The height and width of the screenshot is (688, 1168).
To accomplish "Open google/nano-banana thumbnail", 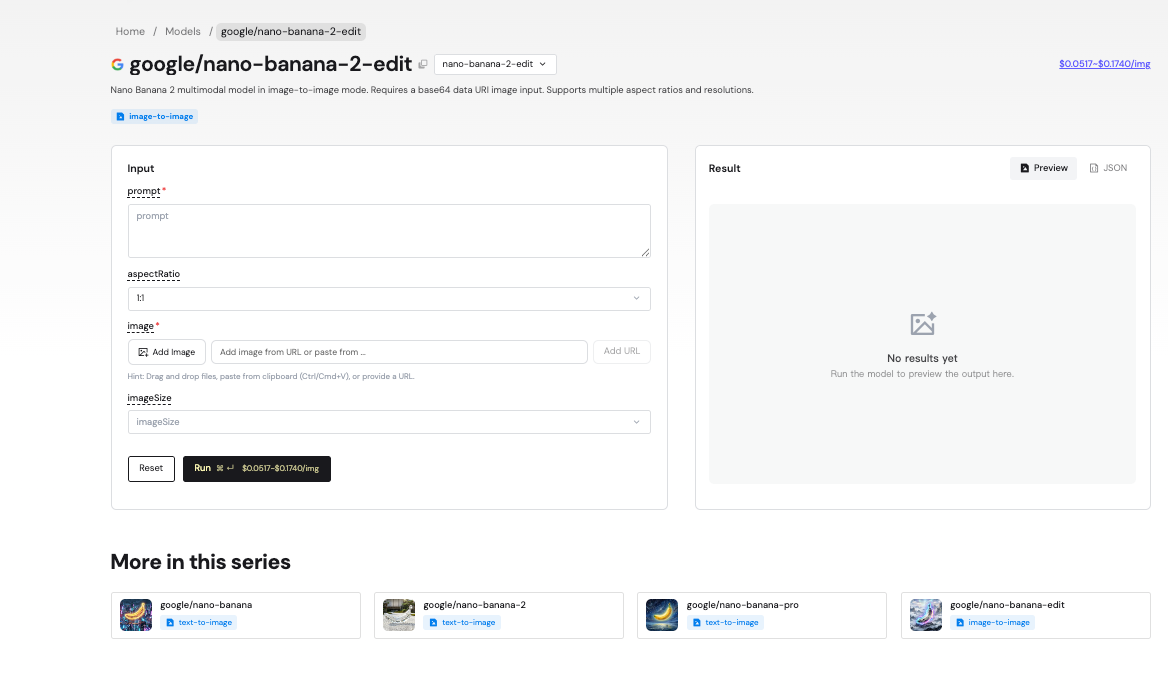I will click(x=136, y=615).
